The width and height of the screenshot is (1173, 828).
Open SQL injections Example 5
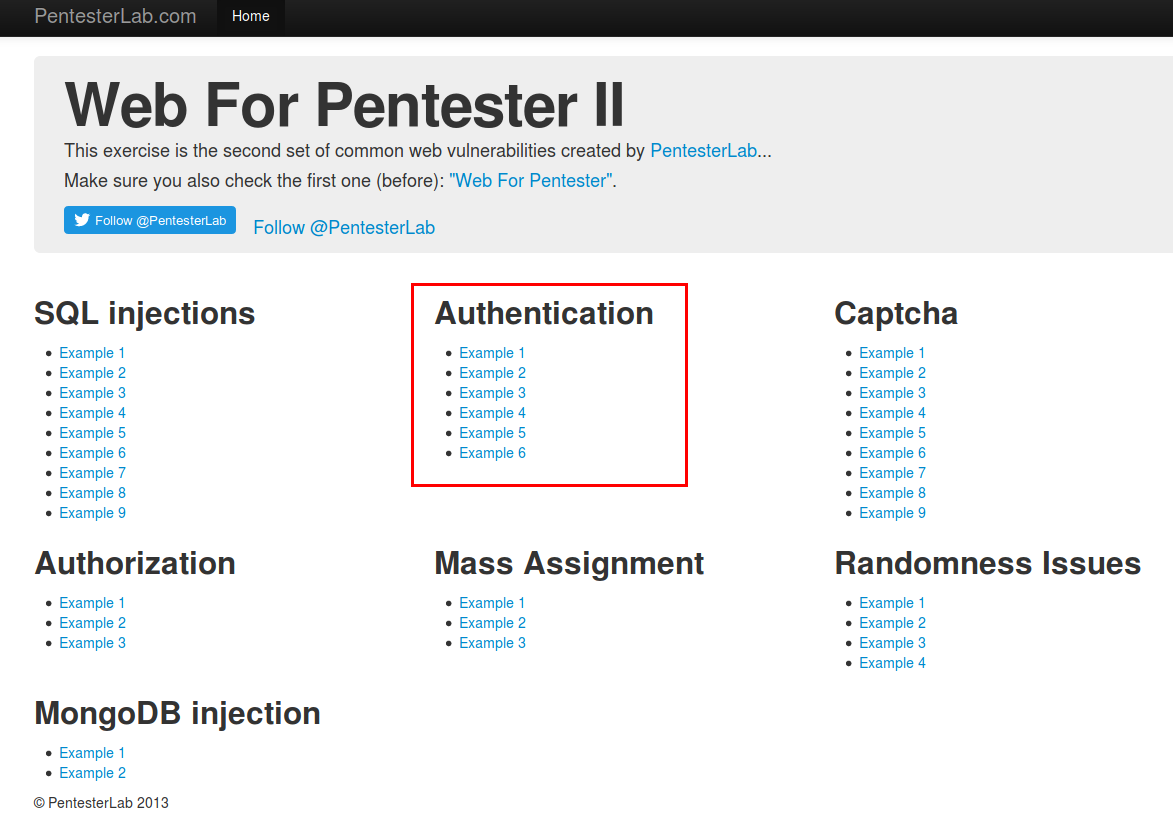point(92,432)
